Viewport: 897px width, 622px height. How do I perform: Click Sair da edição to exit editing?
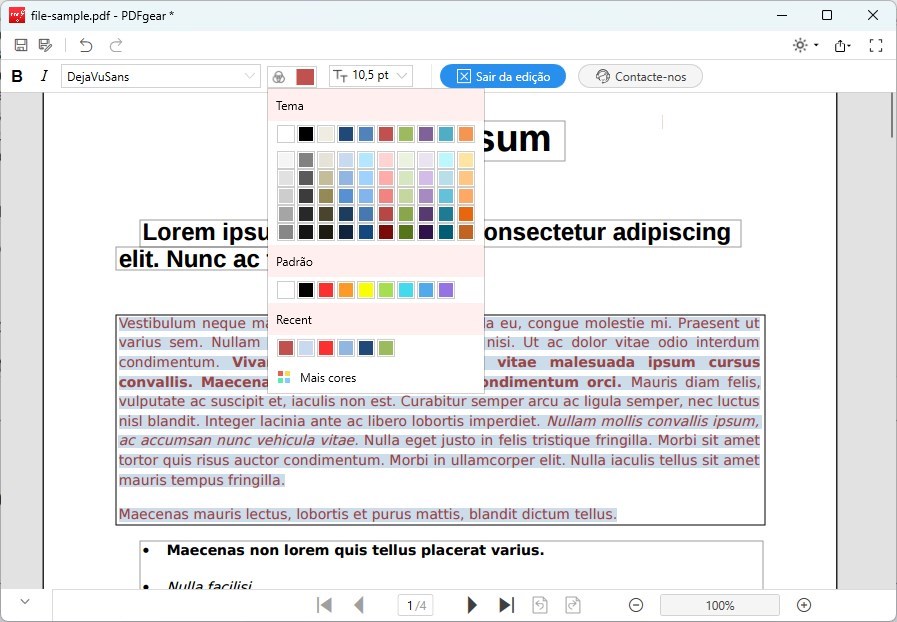tap(502, 75)
